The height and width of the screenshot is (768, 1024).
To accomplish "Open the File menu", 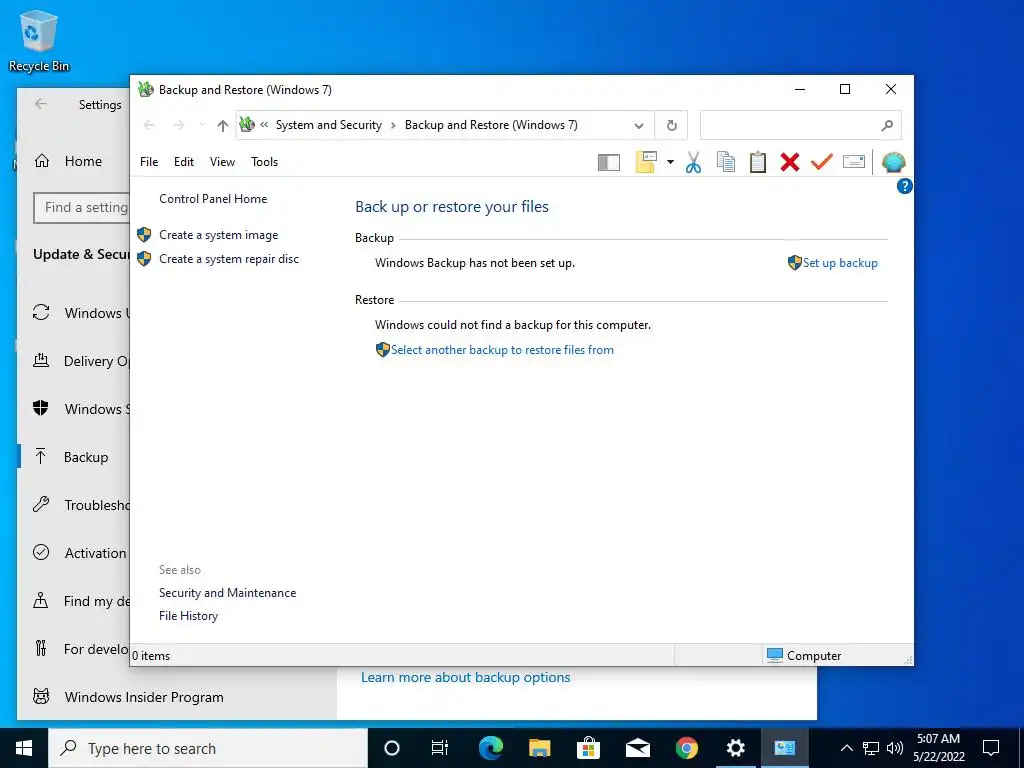I will [149, 162].
